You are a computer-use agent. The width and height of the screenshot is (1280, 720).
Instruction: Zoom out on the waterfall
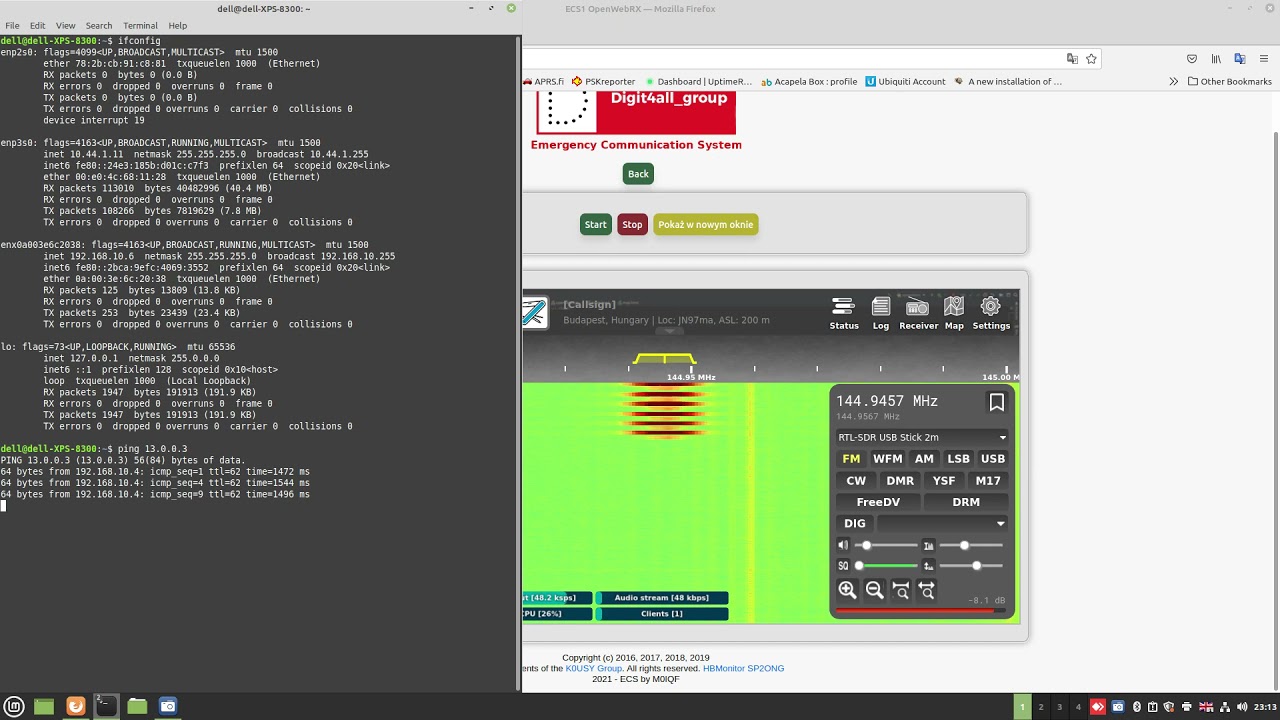(x=874, y=590)
